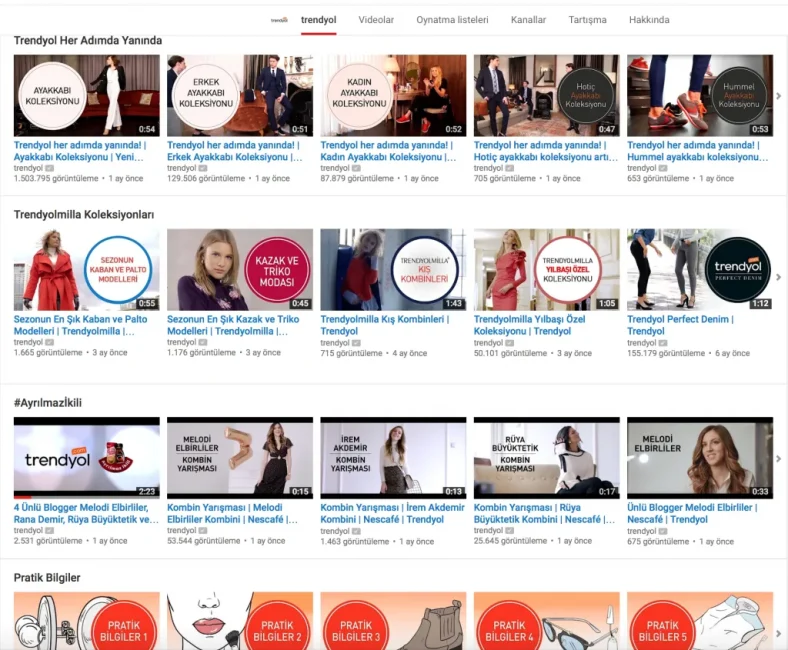This screenshot has width=788, height=650.
Task: Show next videos in Her Adımda Yanında row
Action: (x=778, y=96)
